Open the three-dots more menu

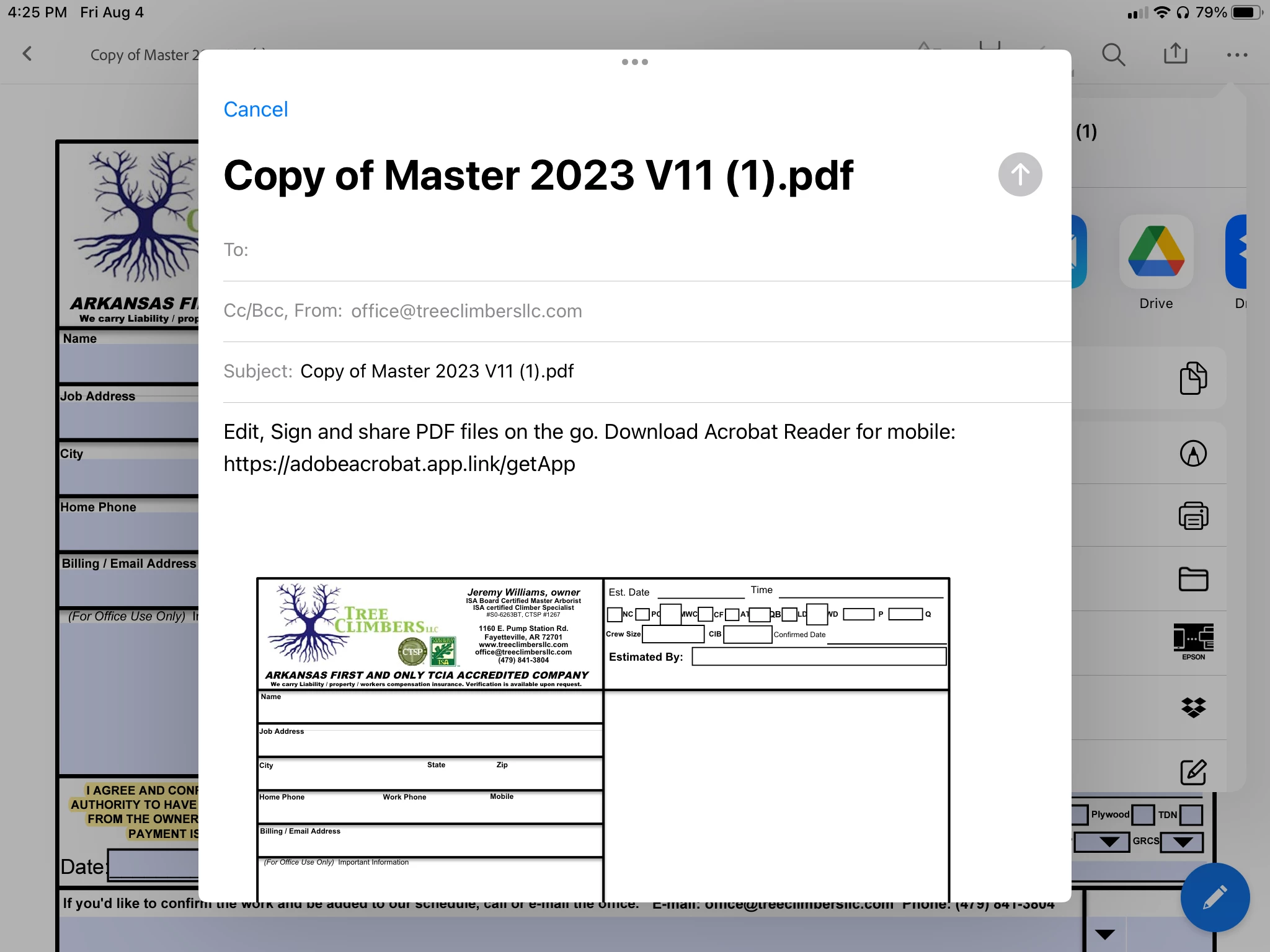(x=1237, y=55)
